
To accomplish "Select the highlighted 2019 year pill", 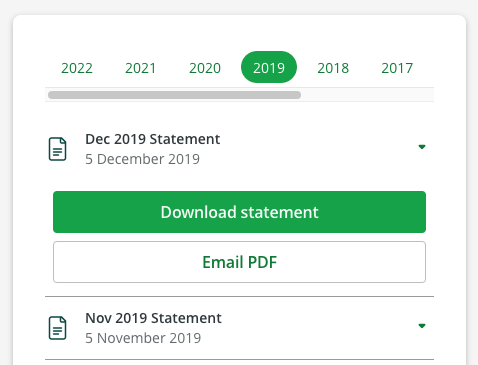I will tap(269, 67).
